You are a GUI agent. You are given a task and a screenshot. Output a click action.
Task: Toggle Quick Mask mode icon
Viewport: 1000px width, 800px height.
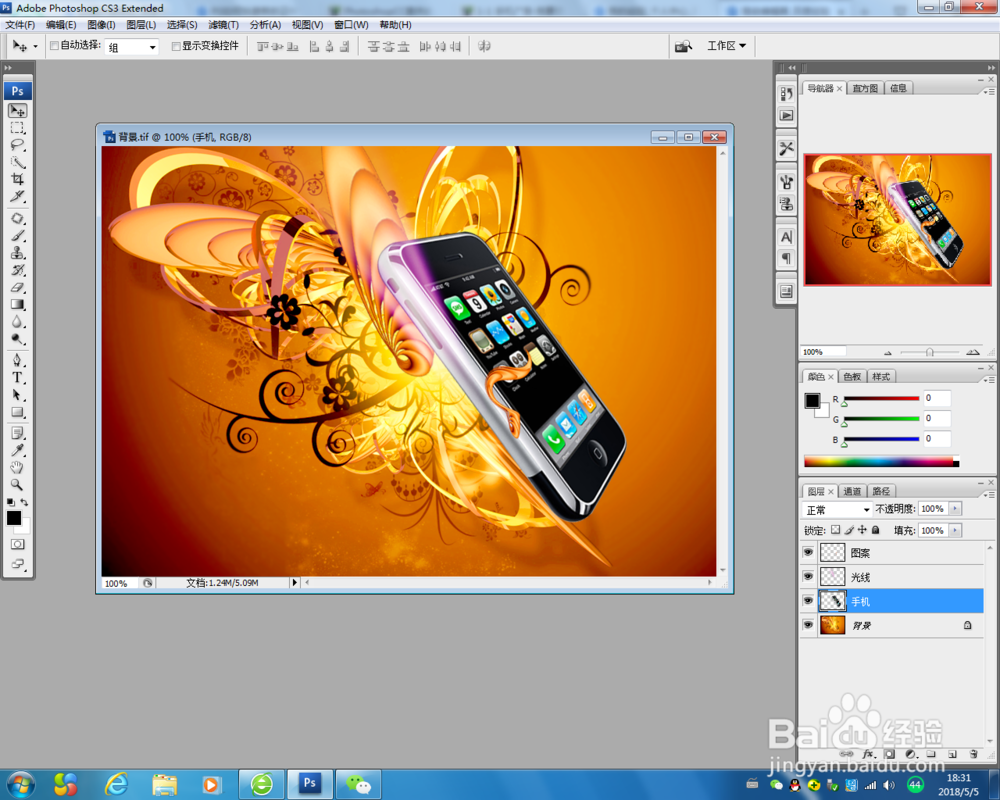tap(17, 544)
